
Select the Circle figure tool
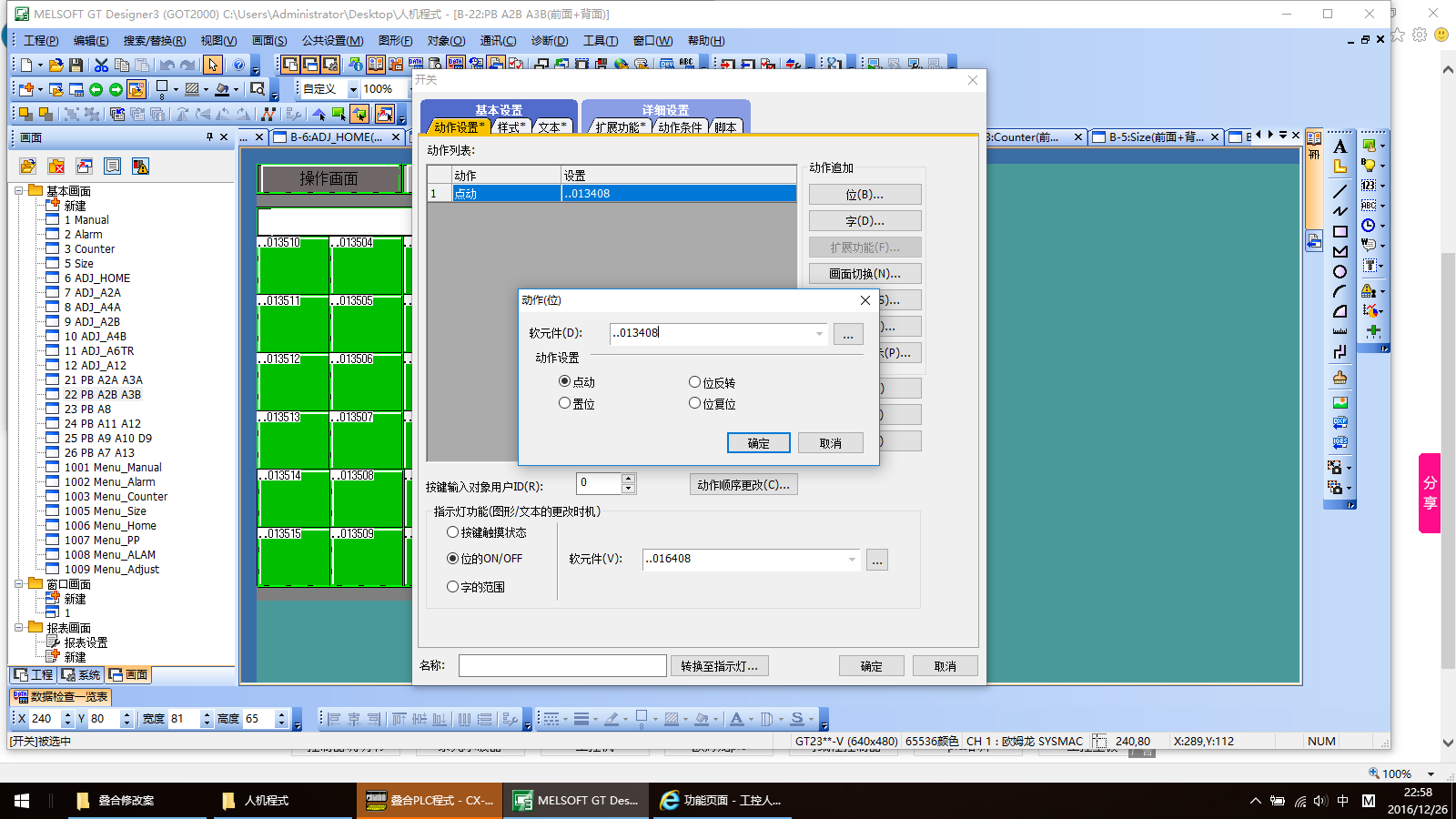pos(1340,272)
